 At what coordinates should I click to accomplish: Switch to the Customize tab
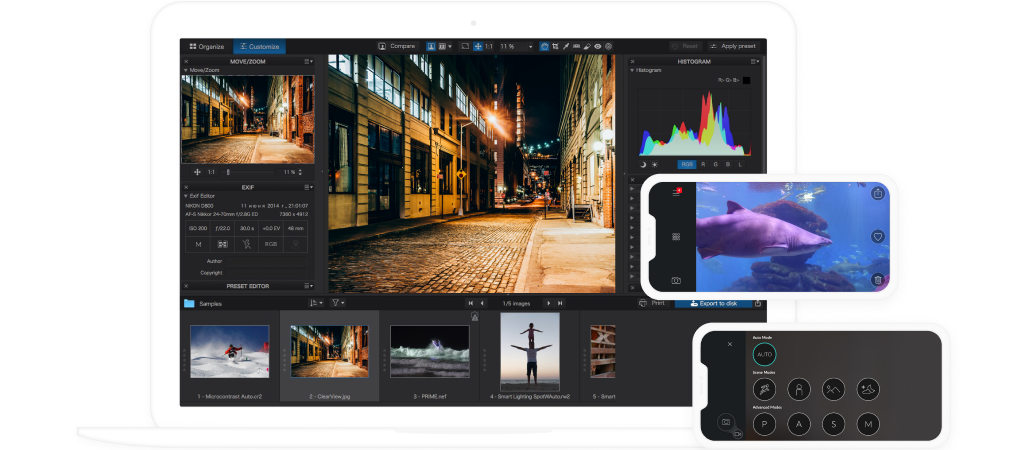coord(259,47)
